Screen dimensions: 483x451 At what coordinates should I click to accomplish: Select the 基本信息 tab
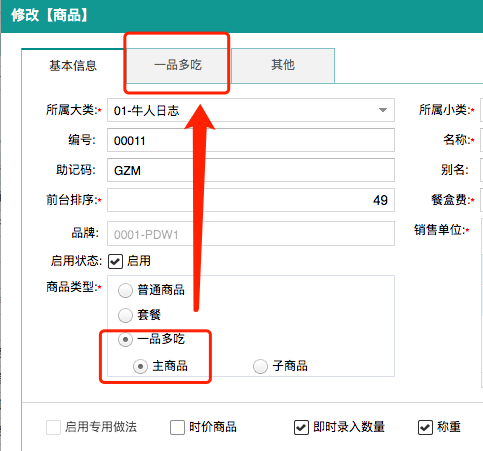point(73,66)
